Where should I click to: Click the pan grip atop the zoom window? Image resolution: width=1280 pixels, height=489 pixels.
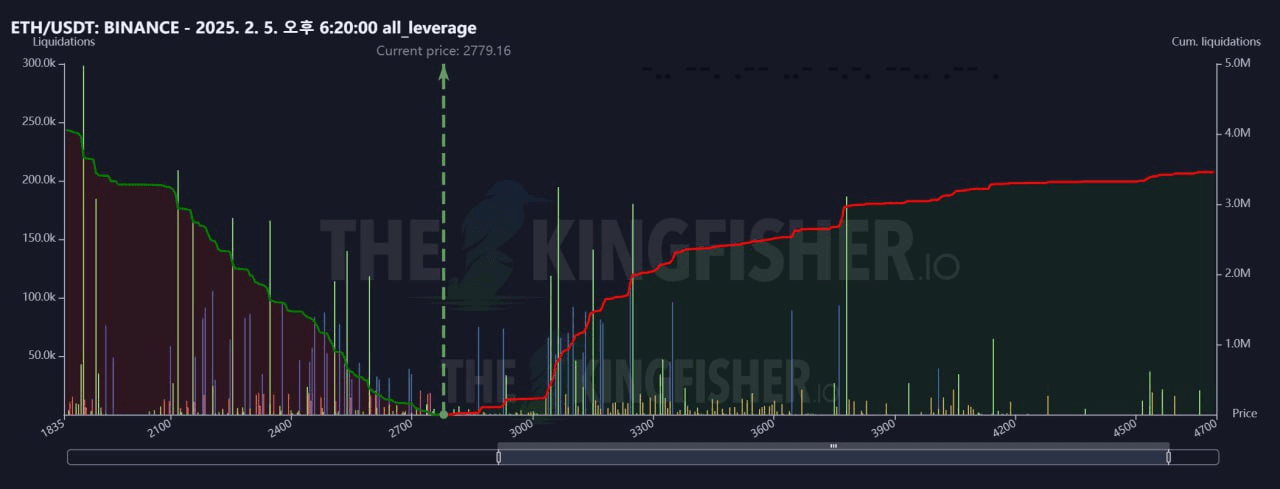click(x=833, y=446)
